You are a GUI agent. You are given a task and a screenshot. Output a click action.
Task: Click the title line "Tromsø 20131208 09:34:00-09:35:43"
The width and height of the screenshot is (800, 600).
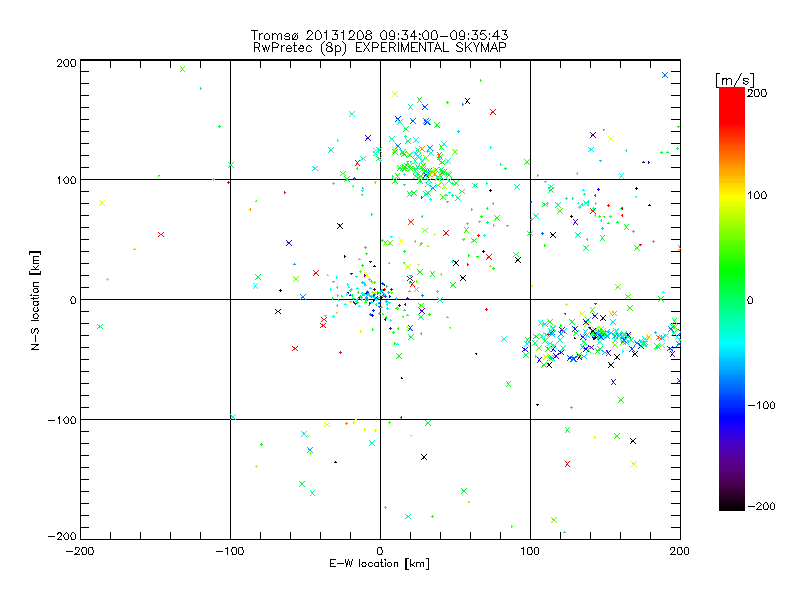379,35
